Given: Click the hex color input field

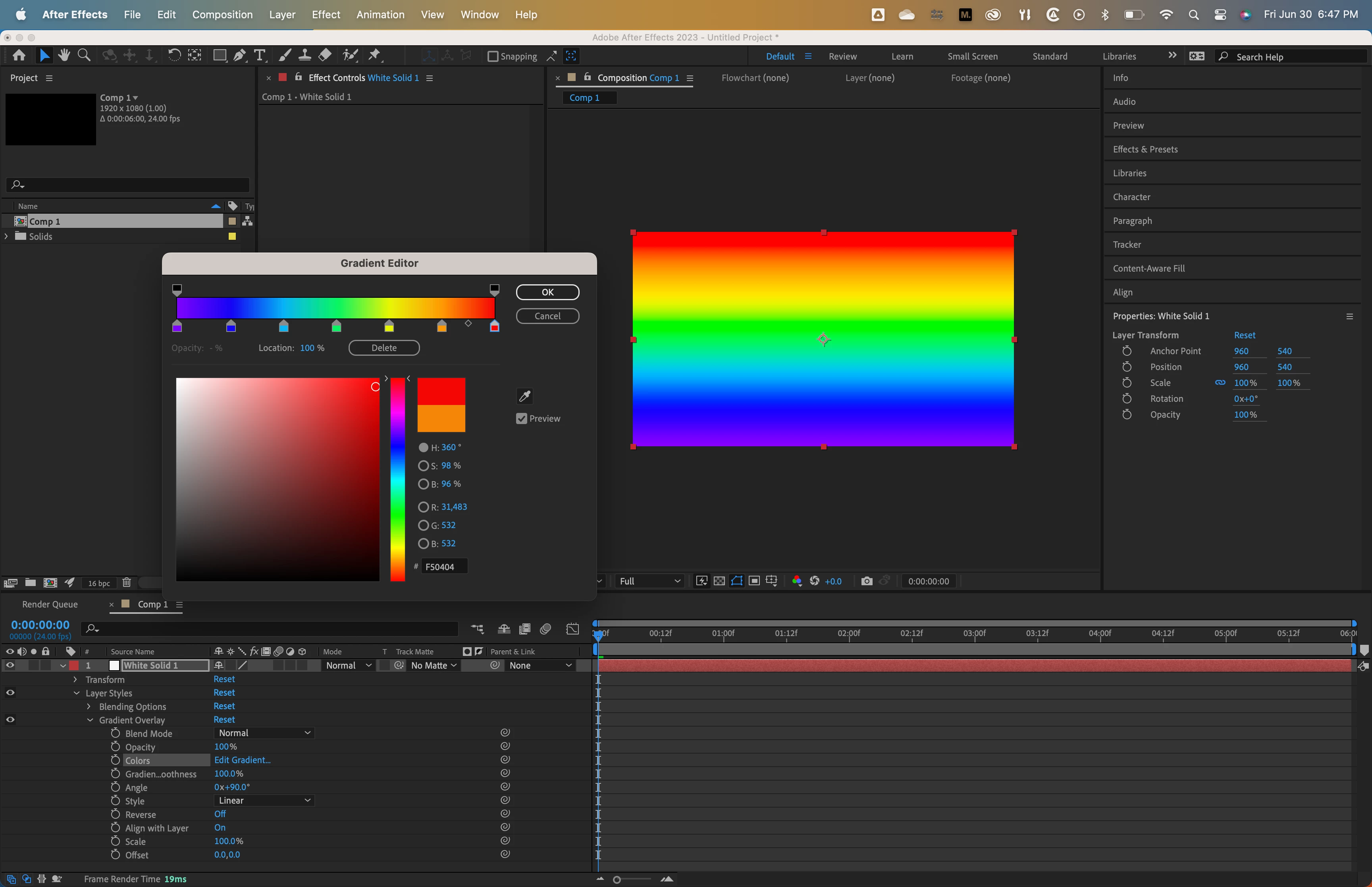Looking at the screenshot, I should click(443, 567).
